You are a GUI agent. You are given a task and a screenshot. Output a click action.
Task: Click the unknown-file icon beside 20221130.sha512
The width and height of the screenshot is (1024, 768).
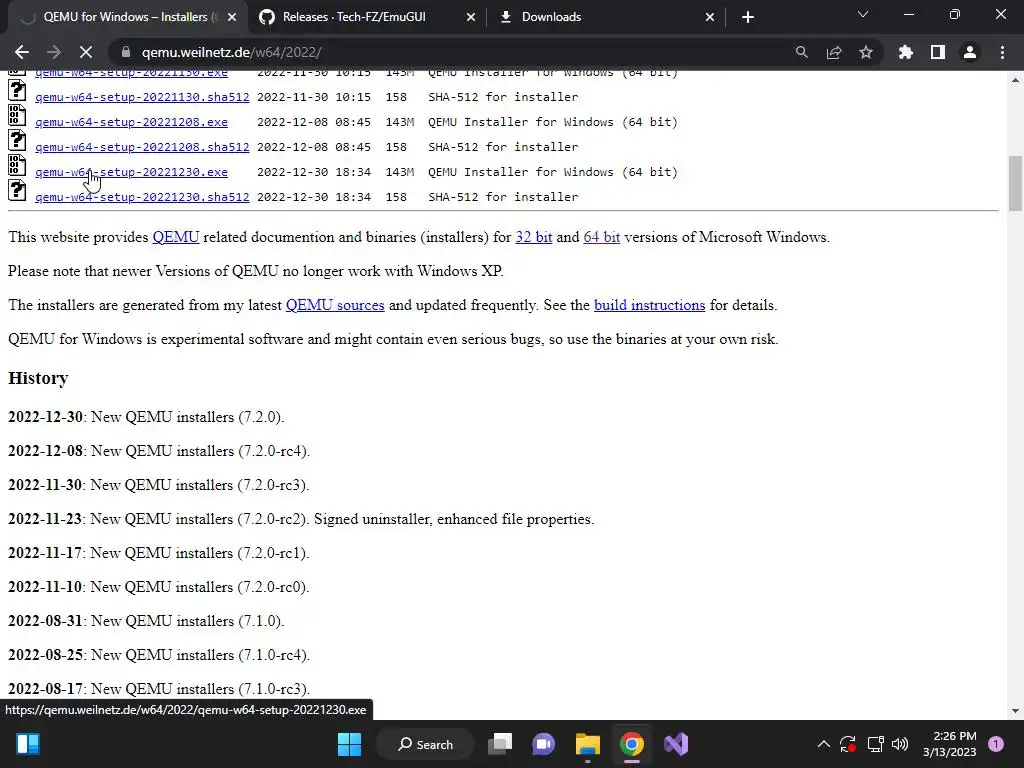point(17,90)
